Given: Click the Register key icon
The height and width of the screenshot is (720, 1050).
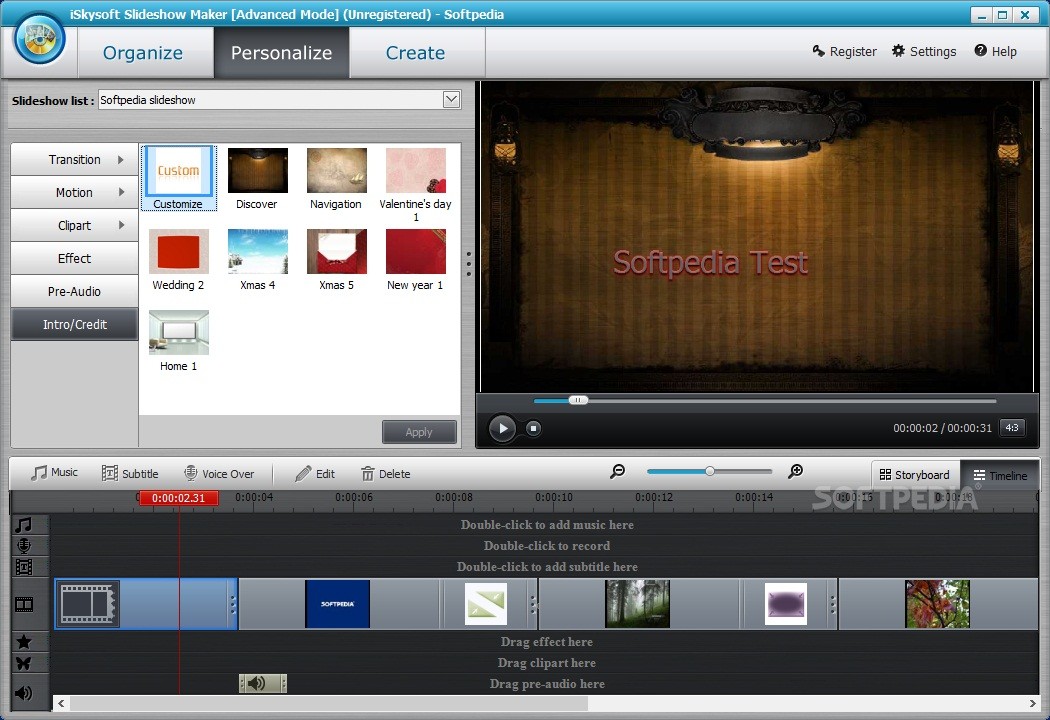Looking at the screenshot, I should [x=818, y=51].
